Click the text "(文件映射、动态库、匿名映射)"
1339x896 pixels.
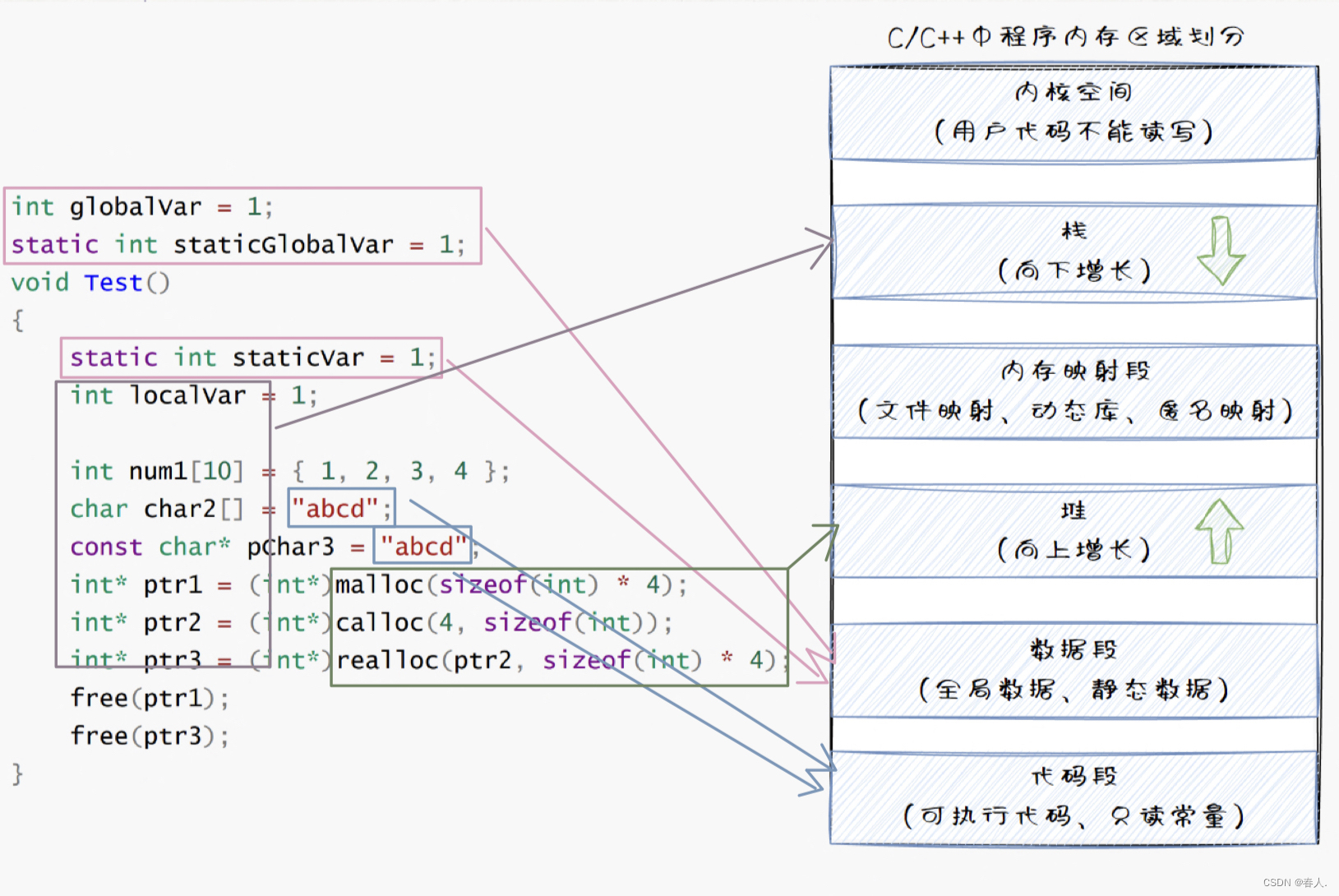pos(1075,410)
